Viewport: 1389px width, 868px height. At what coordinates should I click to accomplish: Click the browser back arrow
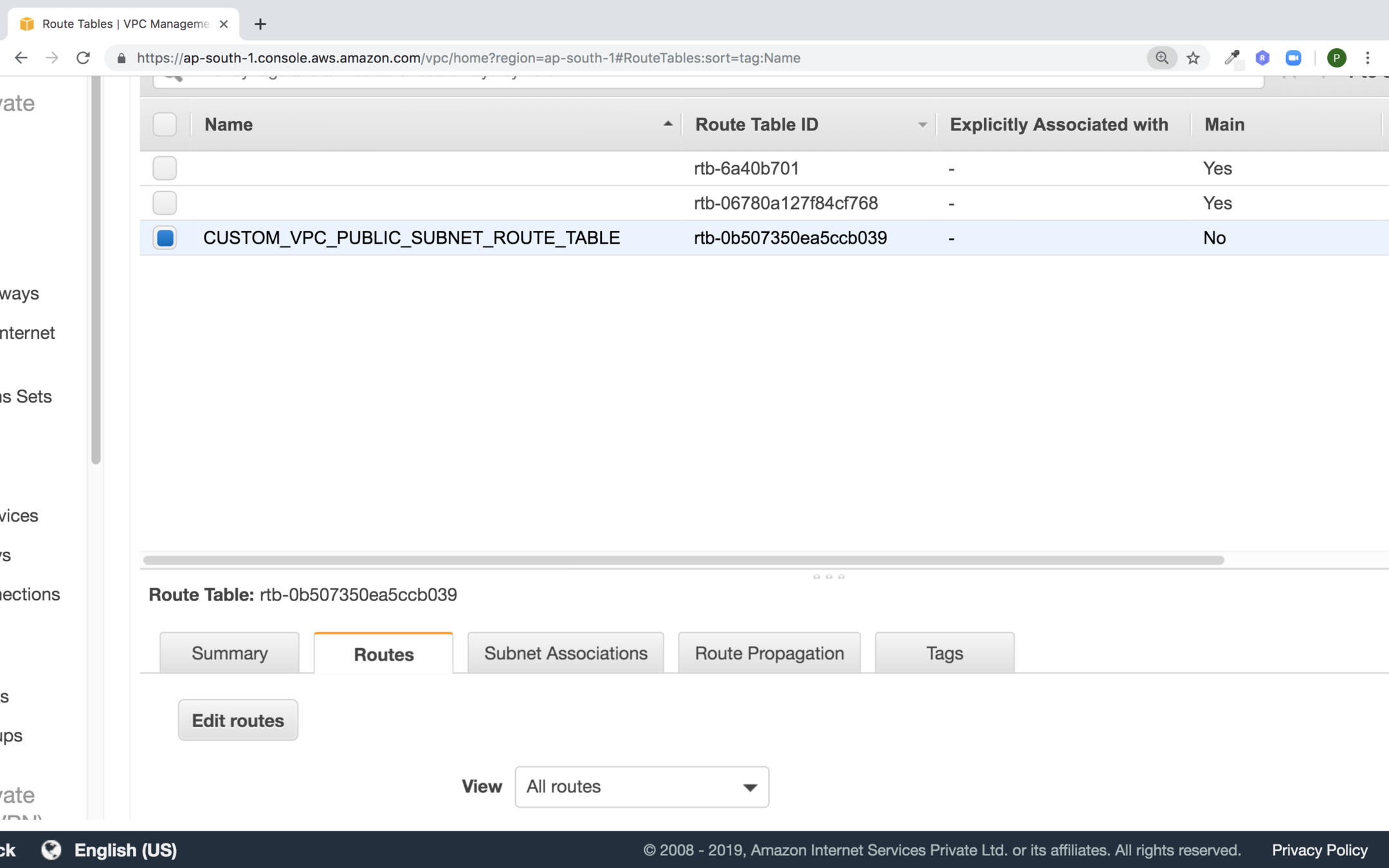tap(21, 58)
